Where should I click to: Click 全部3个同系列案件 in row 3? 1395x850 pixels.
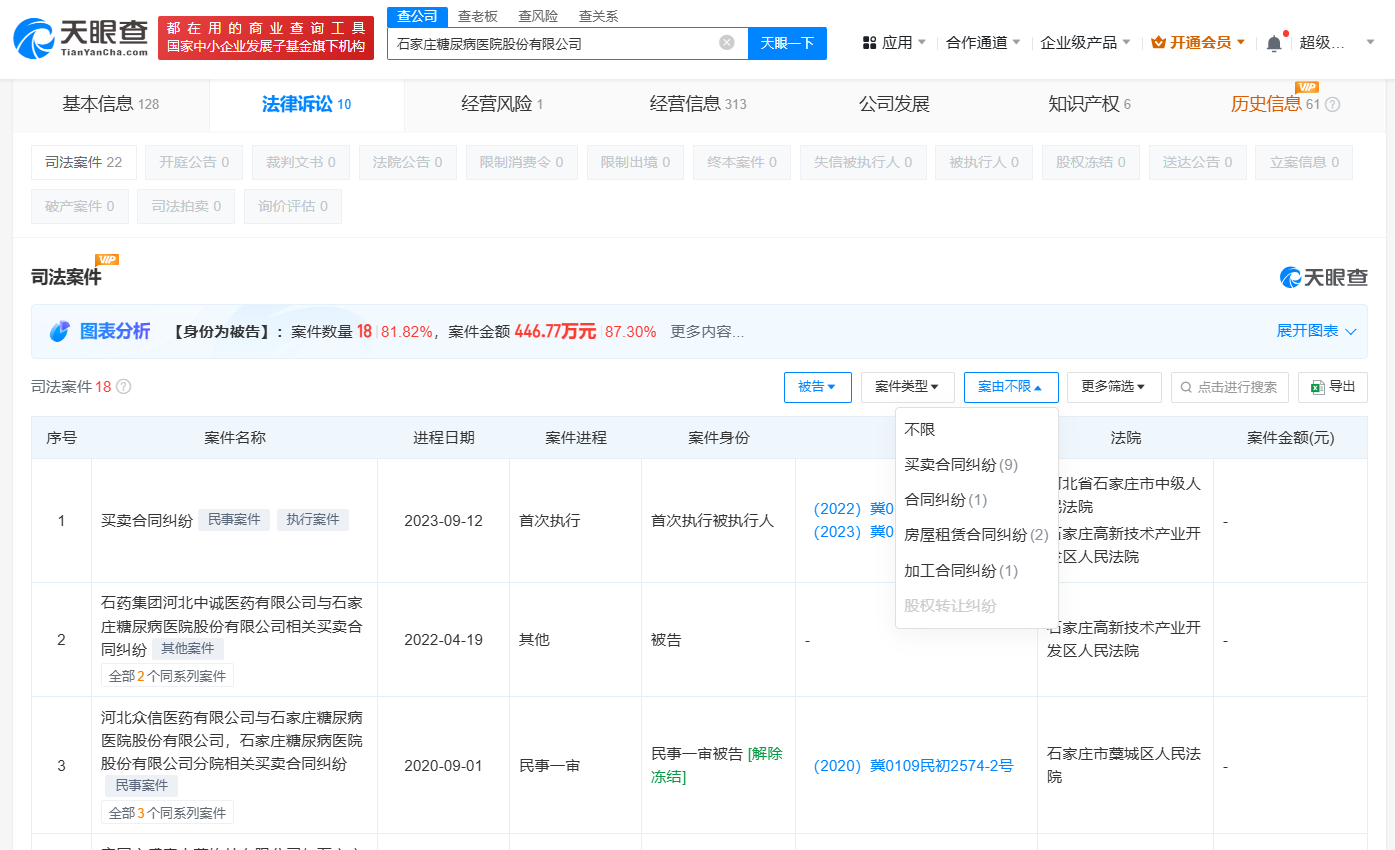167,813
